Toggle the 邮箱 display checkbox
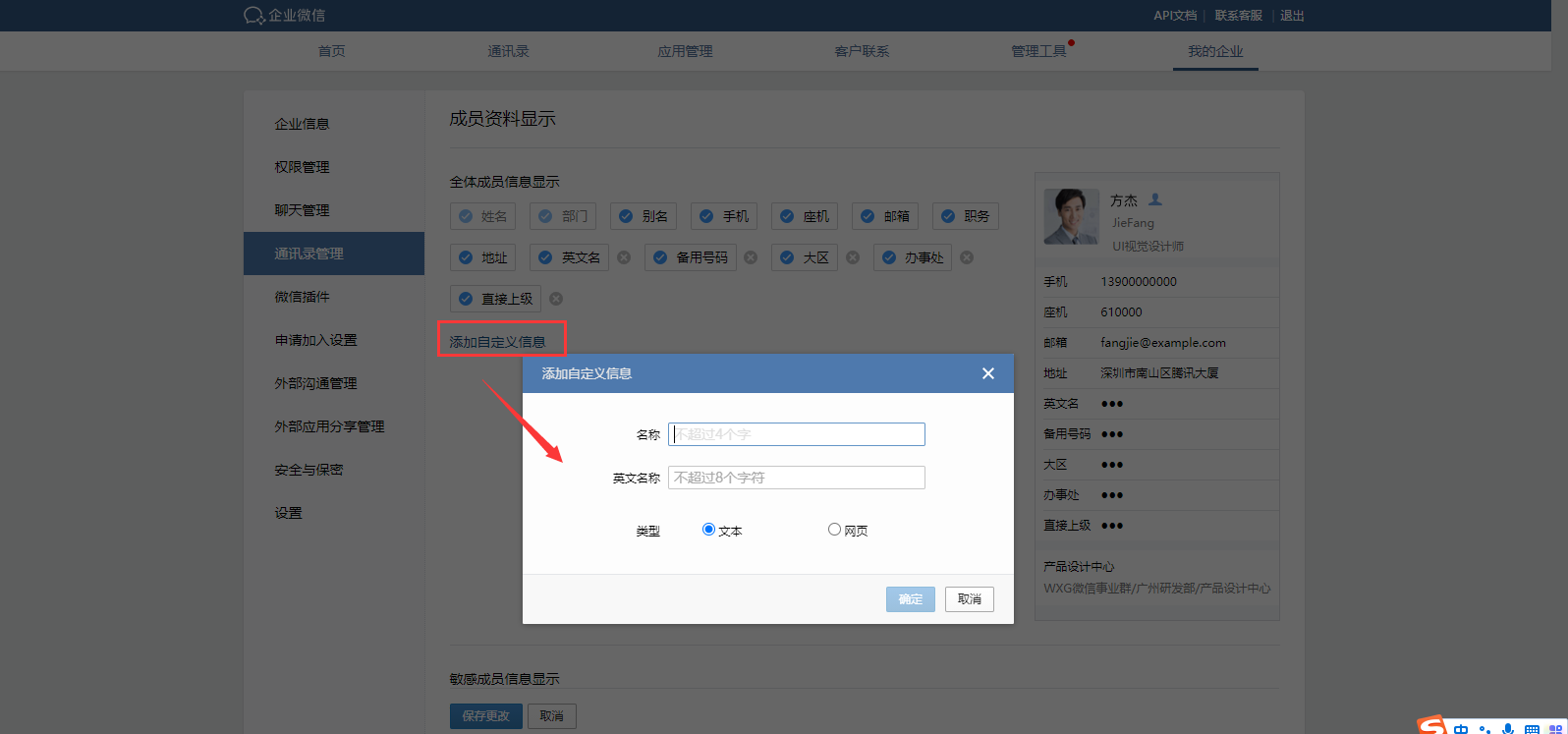This screenshot has width=1568, height=734. click(868, 216)
